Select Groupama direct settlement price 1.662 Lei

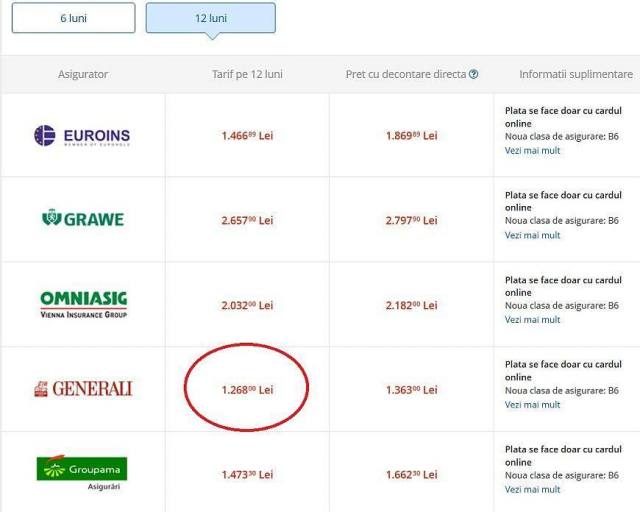click(411, 474)
